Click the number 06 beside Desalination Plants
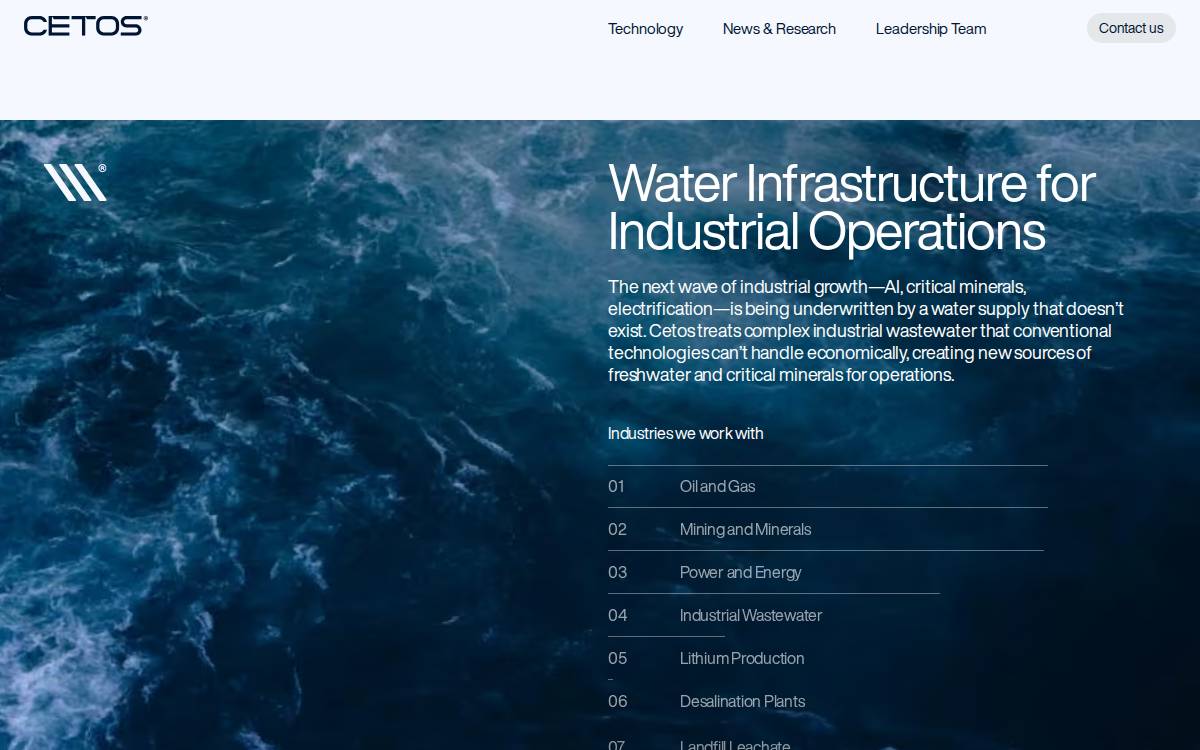This screenshot has width=1200, height=750. click(617, 702)
